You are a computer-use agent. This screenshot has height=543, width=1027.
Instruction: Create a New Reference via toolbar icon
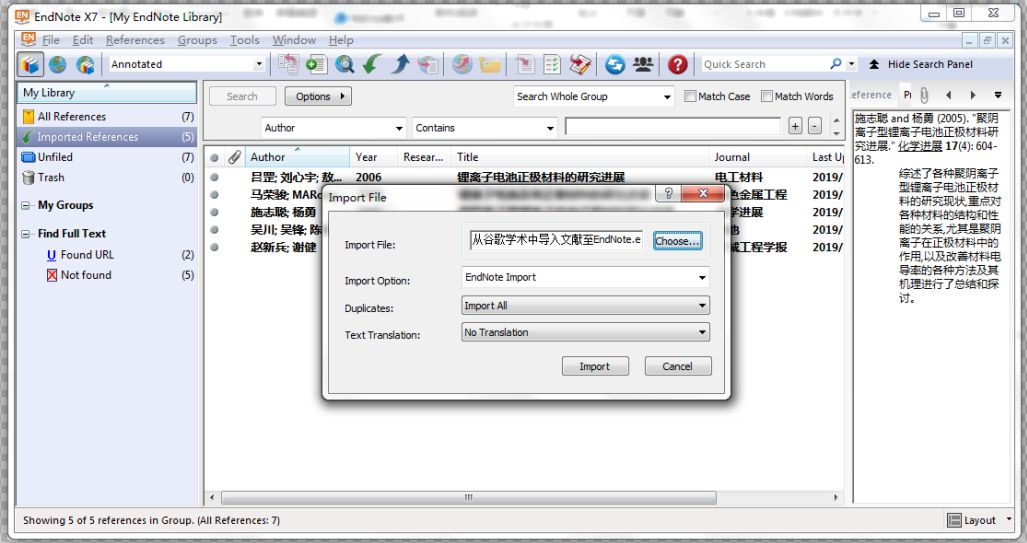316,64
